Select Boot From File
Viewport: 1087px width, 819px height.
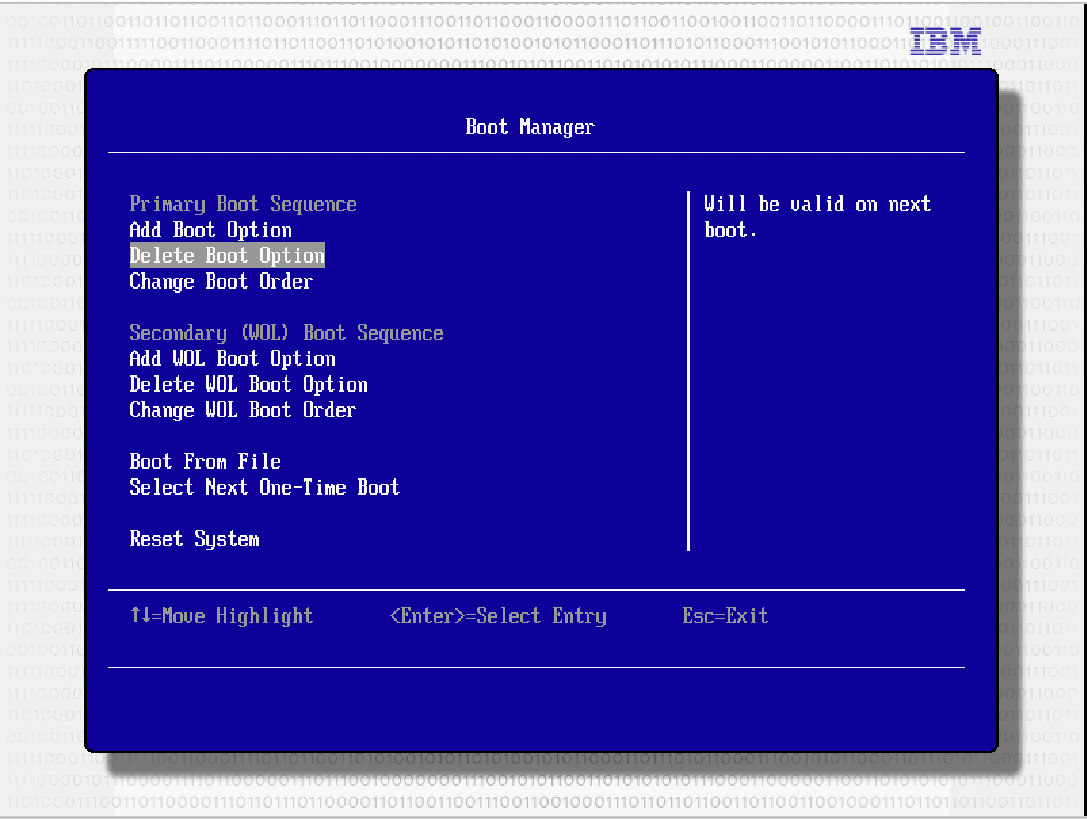coord(205,461)
